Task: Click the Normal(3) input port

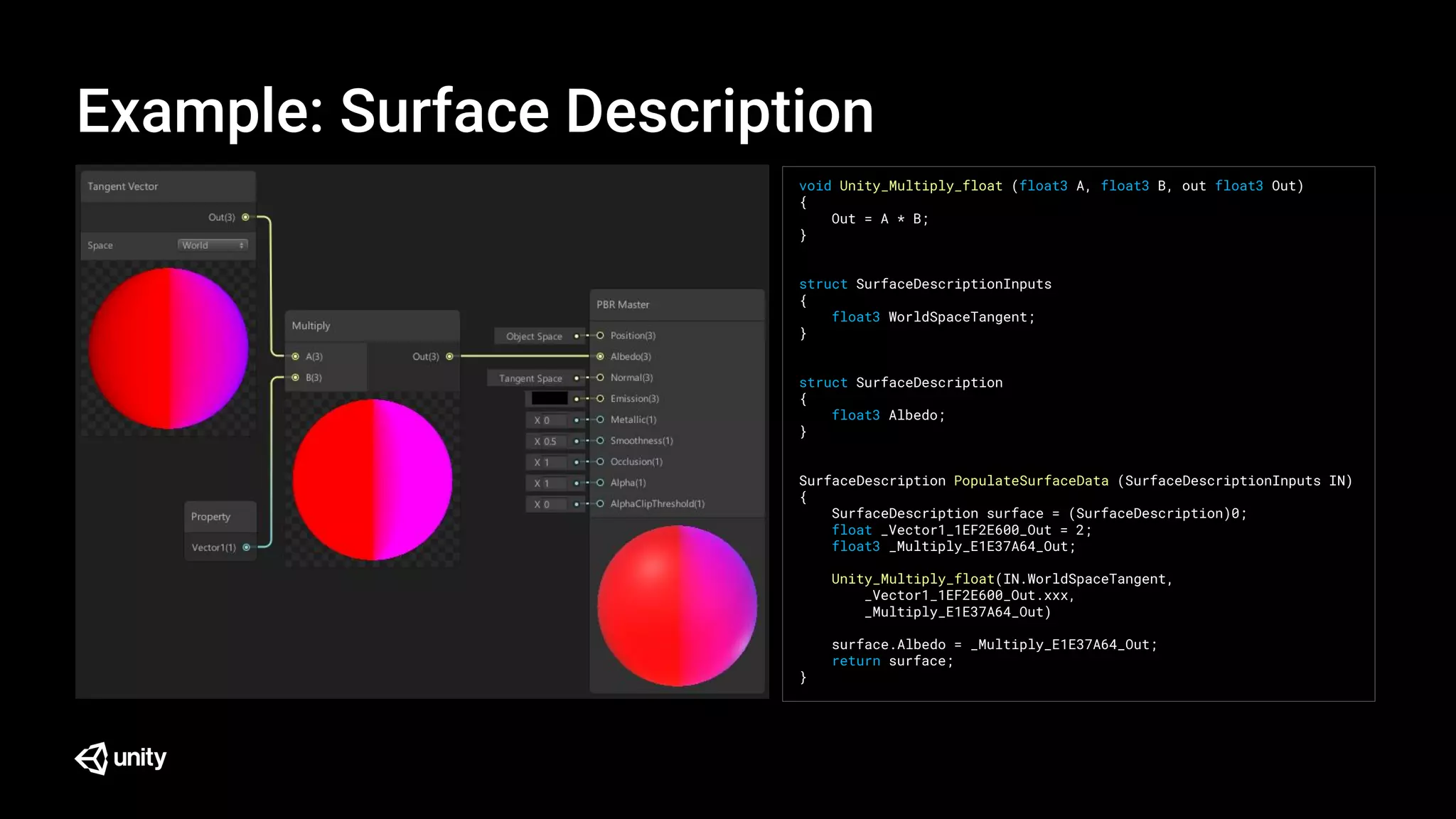Action: click(x=600, y=378)
